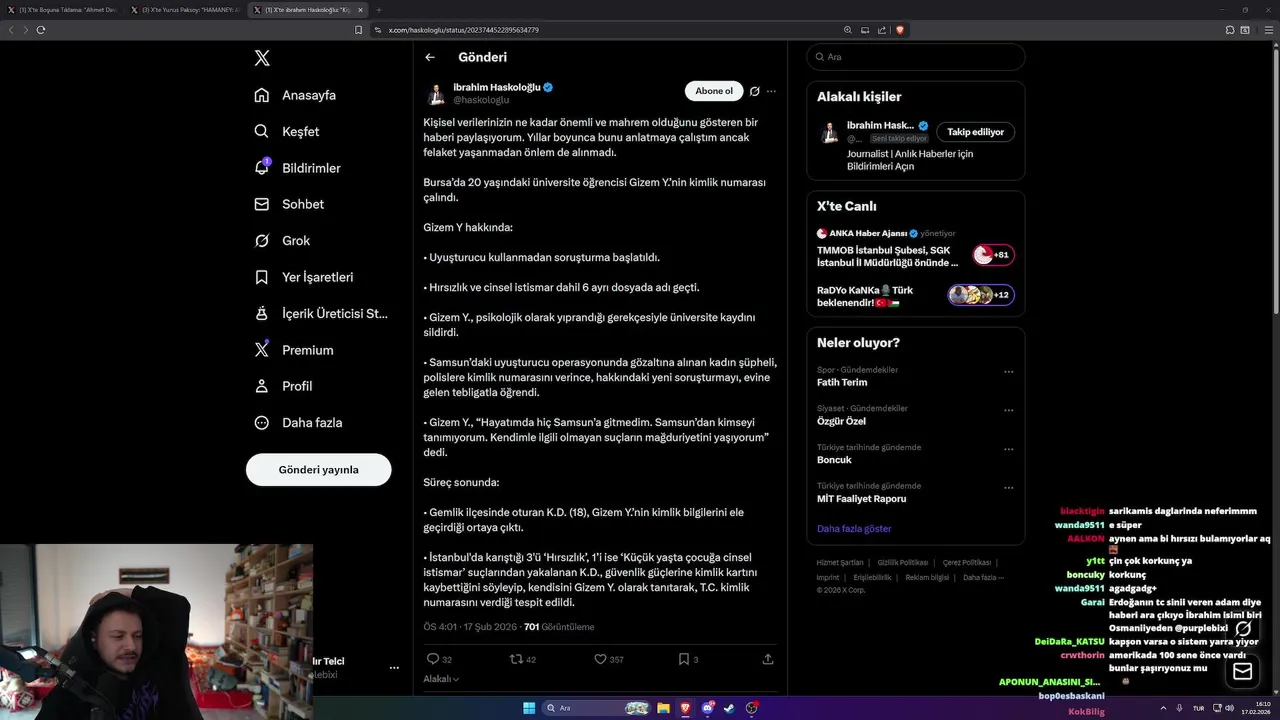
Task: Click the x.com address bar URL
Action: click(464, 30)
